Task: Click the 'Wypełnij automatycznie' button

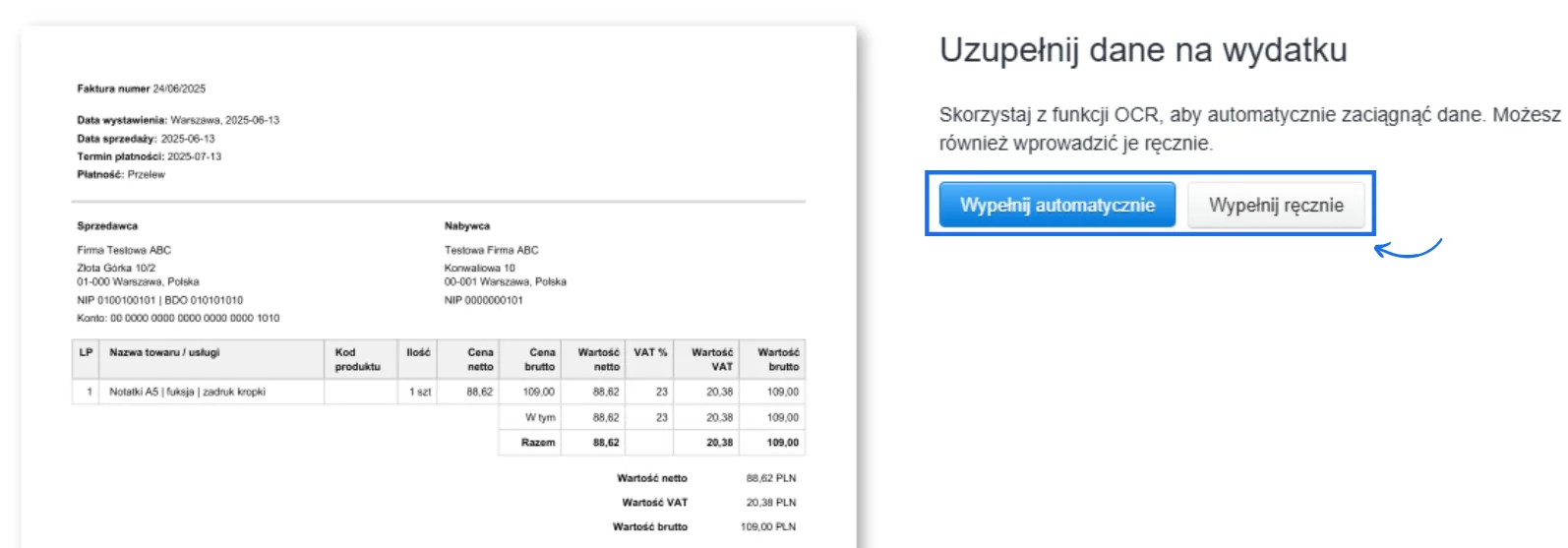Action: pos(1056,205)
